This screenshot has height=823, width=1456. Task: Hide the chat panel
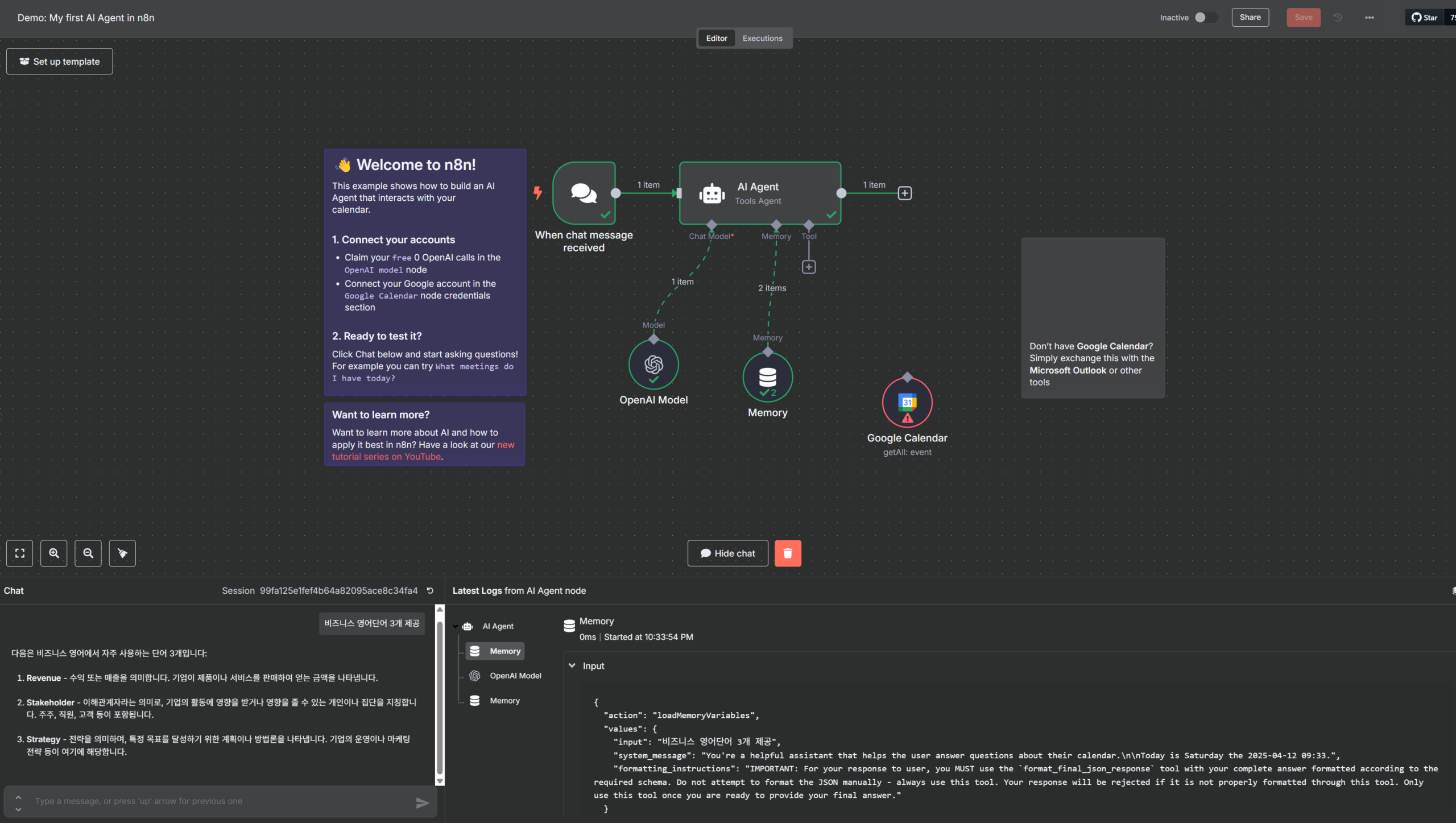pos(728,553)
